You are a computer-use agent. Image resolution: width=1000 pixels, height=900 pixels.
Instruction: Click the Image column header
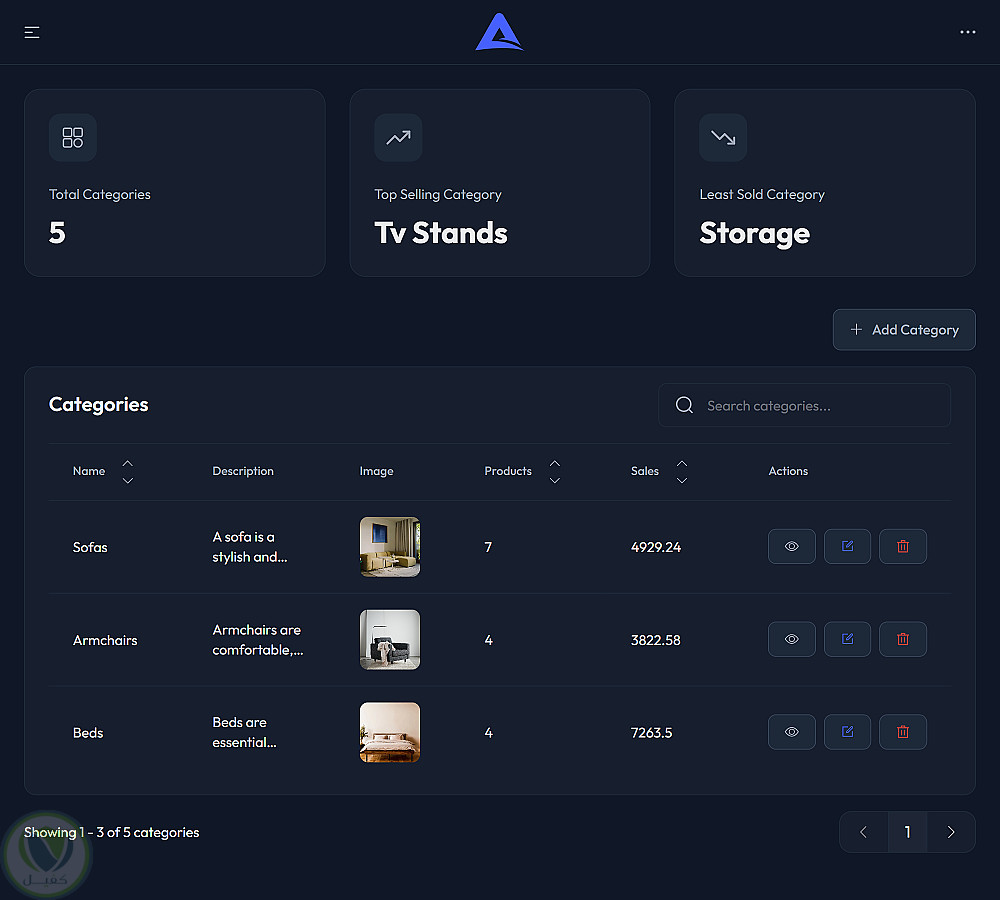tap(376, 471)
